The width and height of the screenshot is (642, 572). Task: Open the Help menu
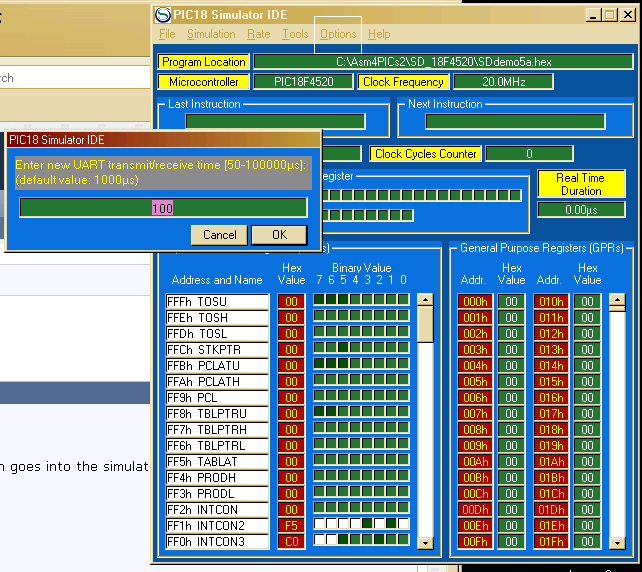pyautogui.click(x=379, y=34)
